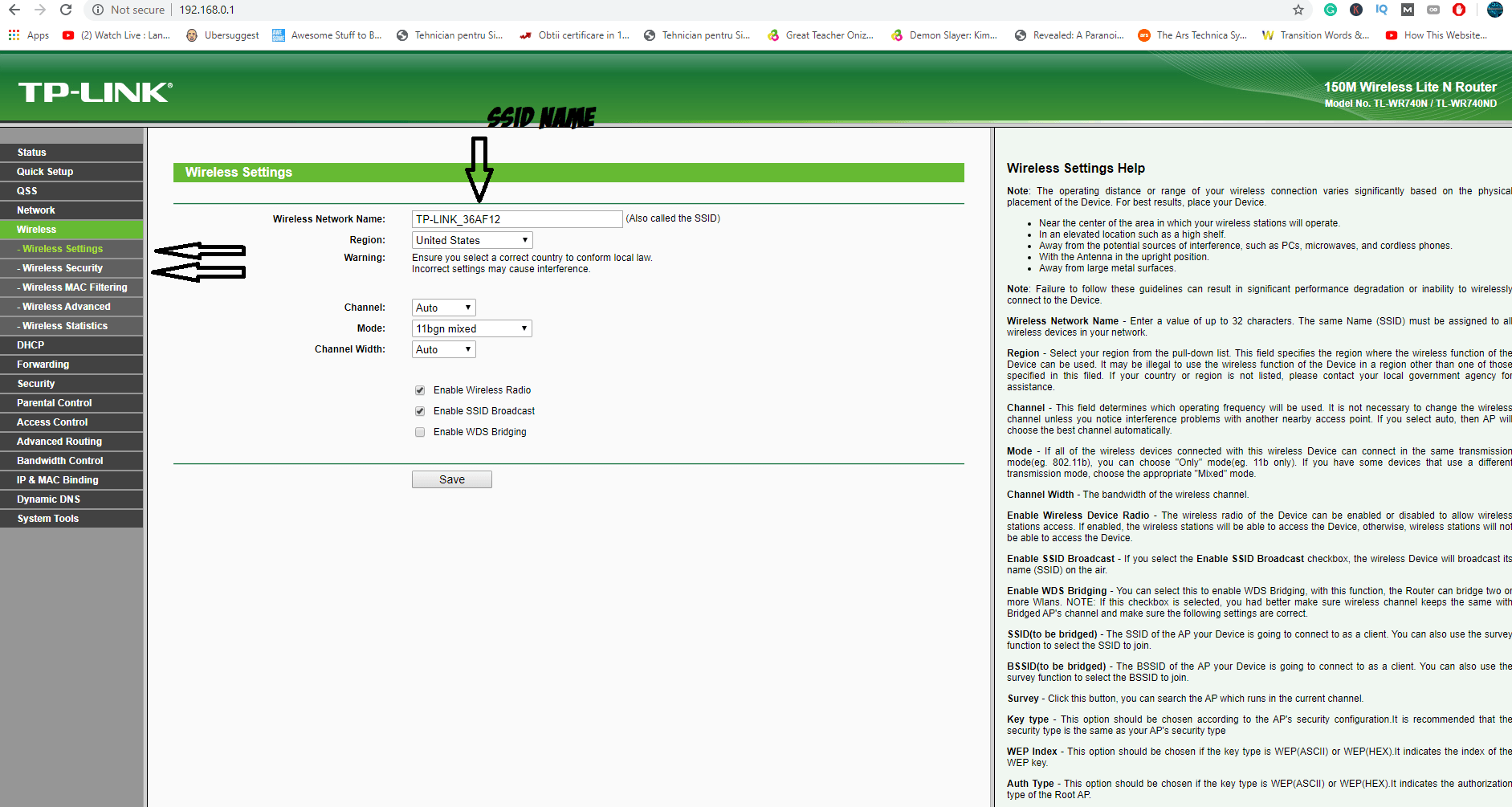Open the DHCP menu

point(71,345)
